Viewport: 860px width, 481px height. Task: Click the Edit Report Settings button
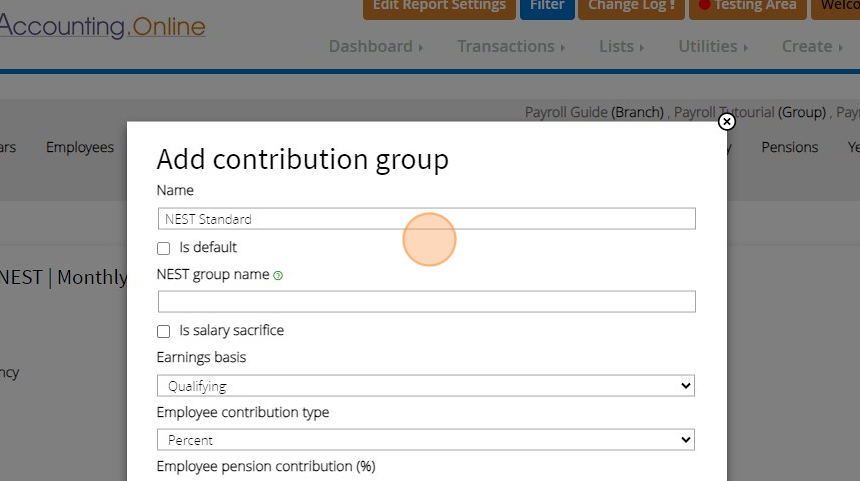pos(439,6)
